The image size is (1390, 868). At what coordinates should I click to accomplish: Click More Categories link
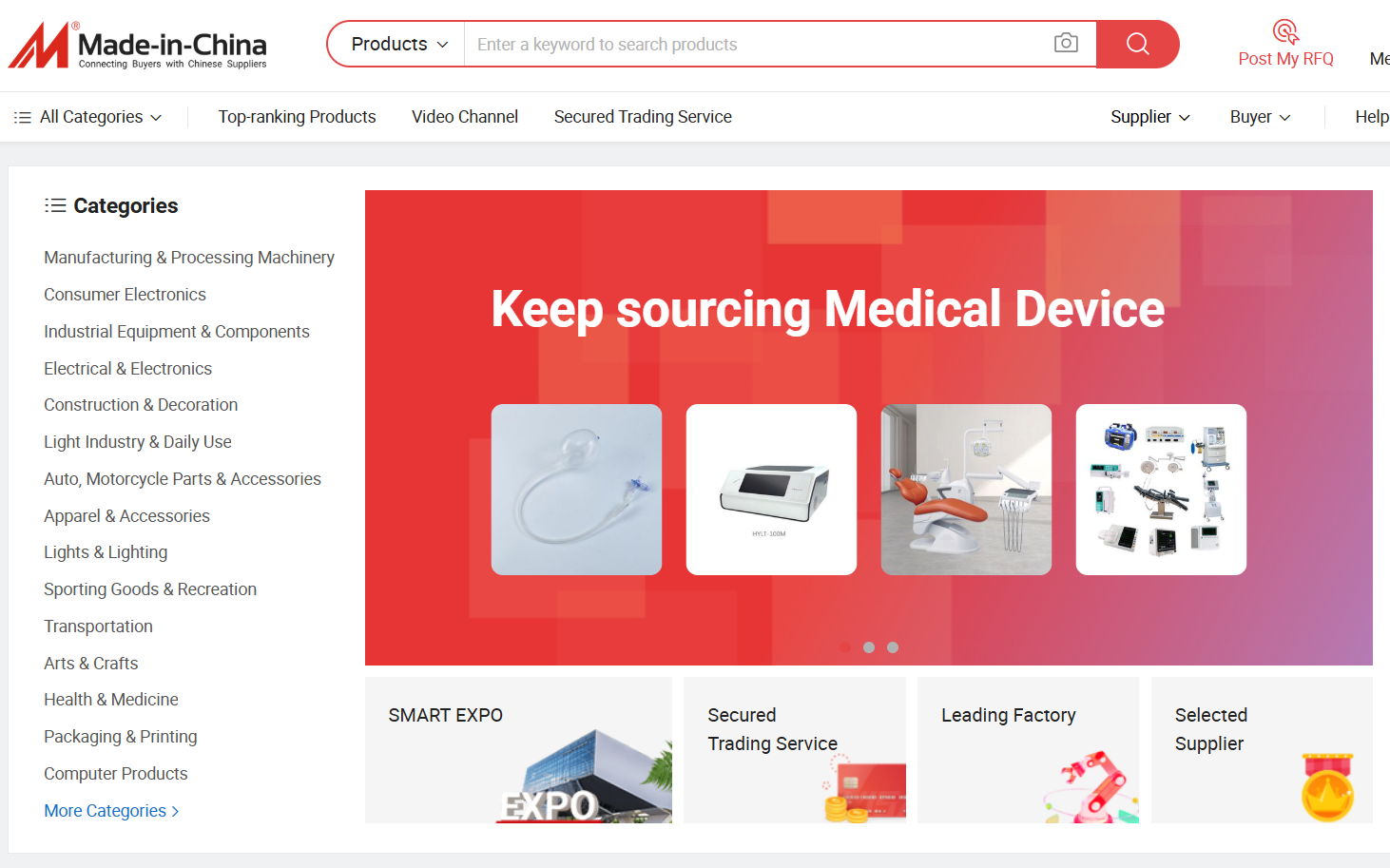[x=111, y=811]
